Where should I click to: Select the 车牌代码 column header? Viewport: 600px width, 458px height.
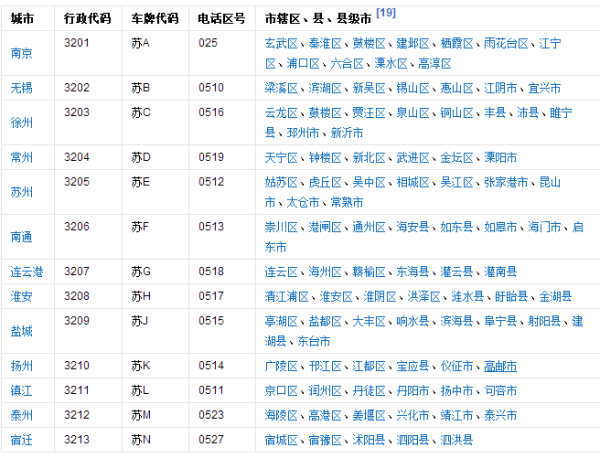click(x=155, y=18)
